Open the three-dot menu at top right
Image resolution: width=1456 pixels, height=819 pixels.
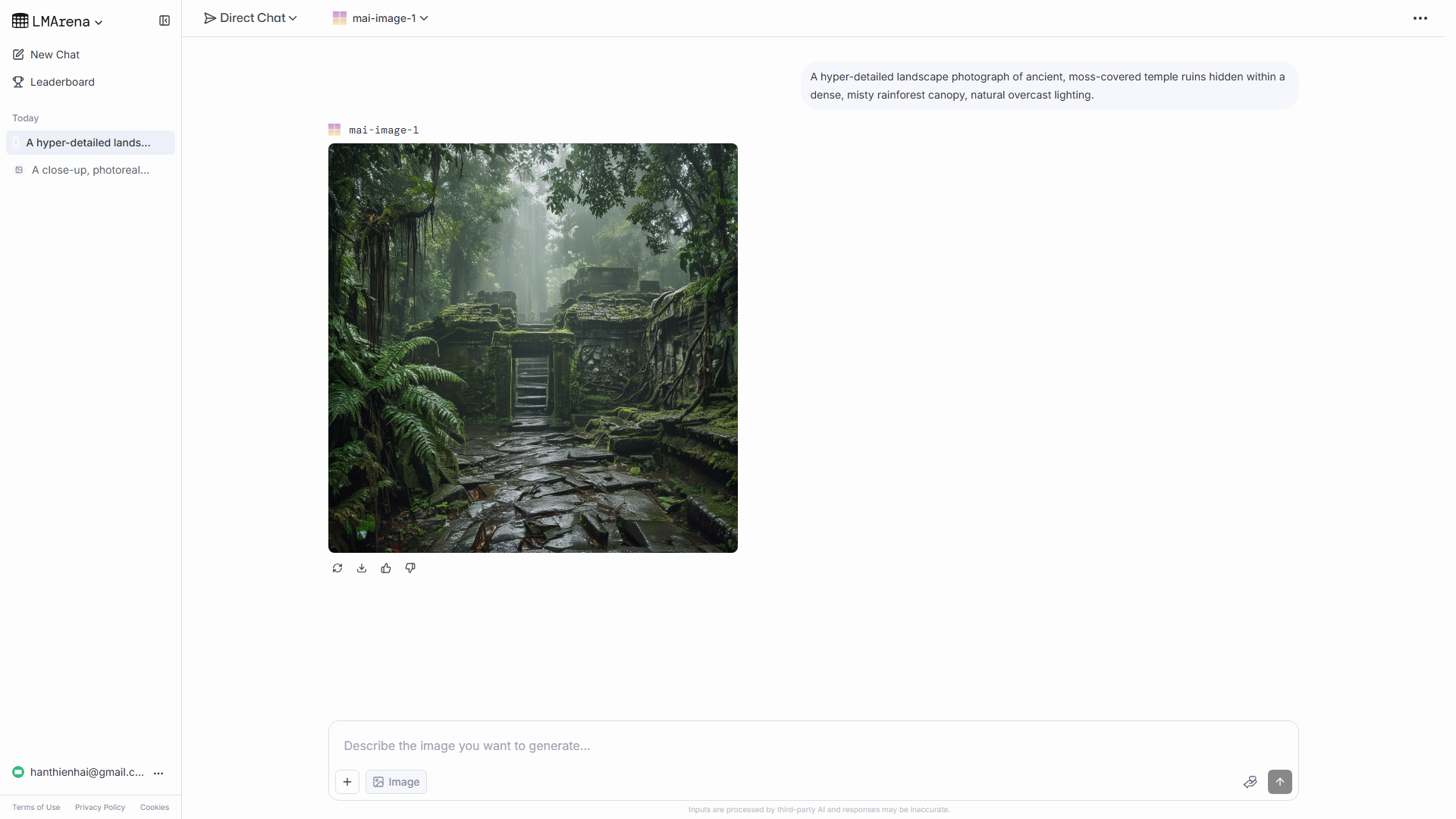1421,17
